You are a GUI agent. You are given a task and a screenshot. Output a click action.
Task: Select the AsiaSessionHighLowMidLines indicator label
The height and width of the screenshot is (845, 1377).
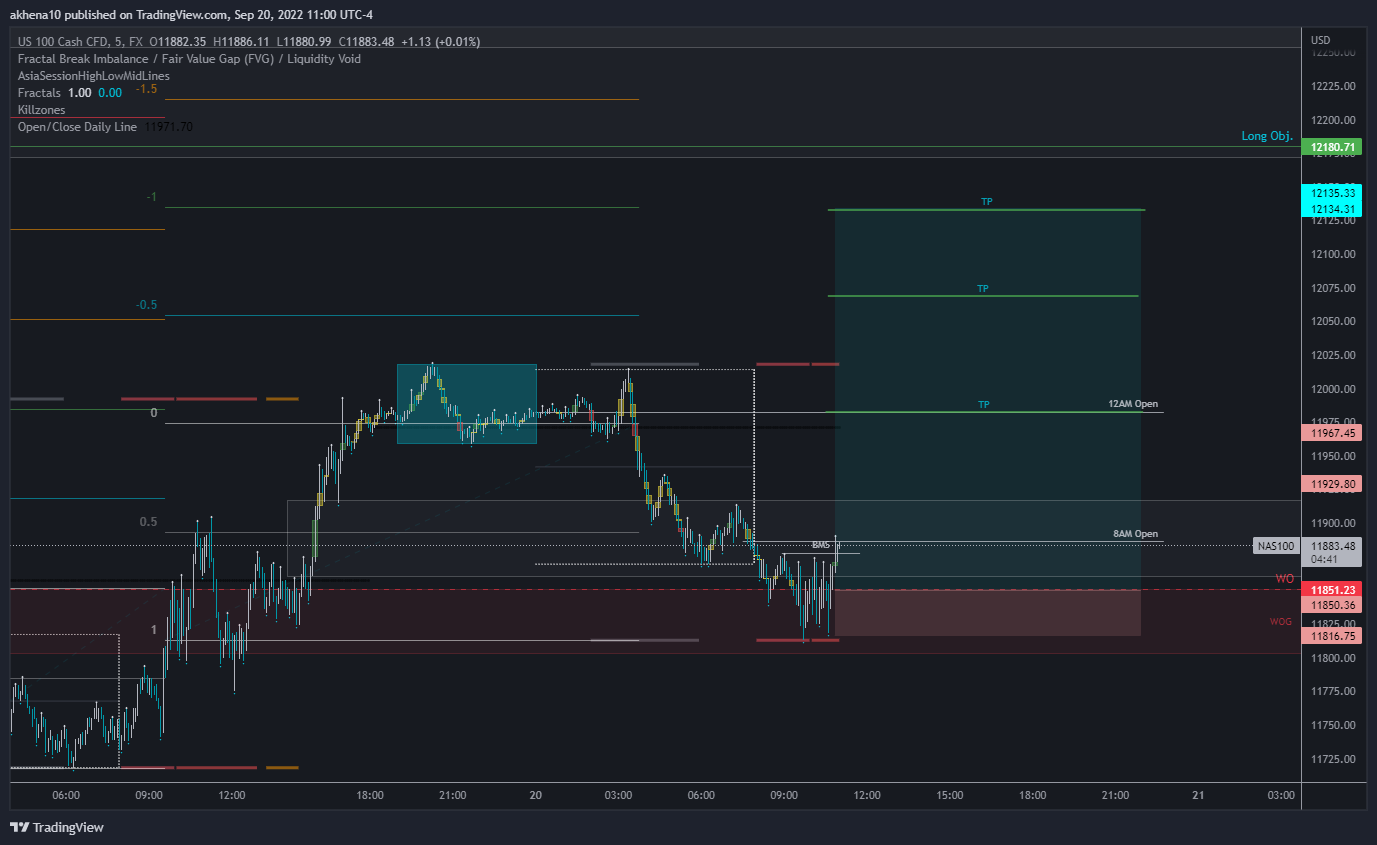click(94, 76)
